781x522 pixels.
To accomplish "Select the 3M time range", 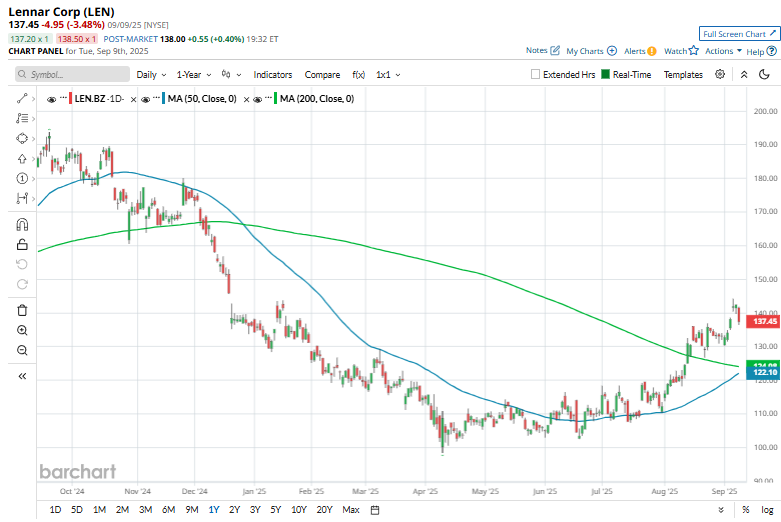I will pos(145,510).
